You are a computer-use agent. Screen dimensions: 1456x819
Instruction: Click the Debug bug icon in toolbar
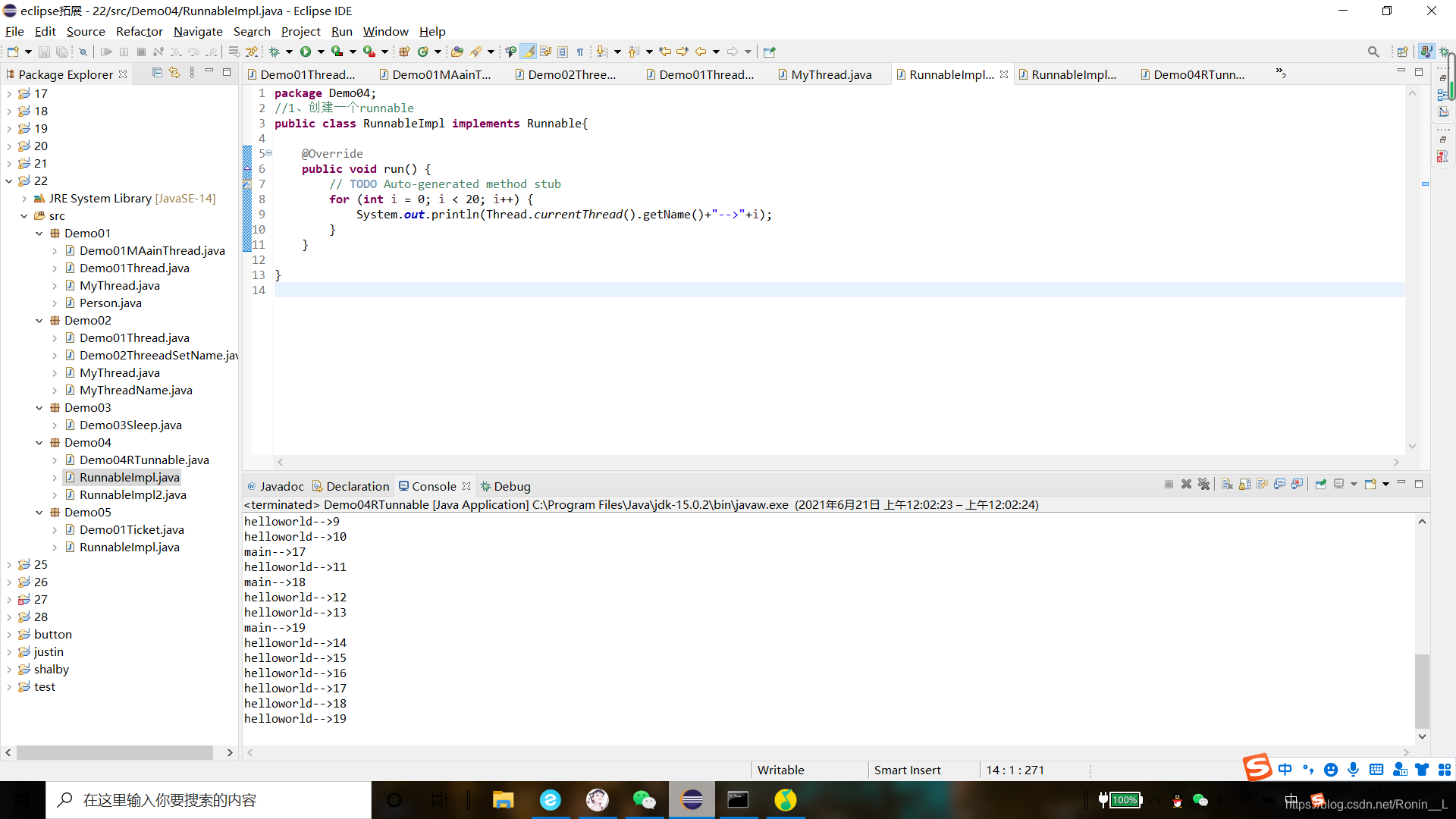pyautogui.click(x=275, y=52)
